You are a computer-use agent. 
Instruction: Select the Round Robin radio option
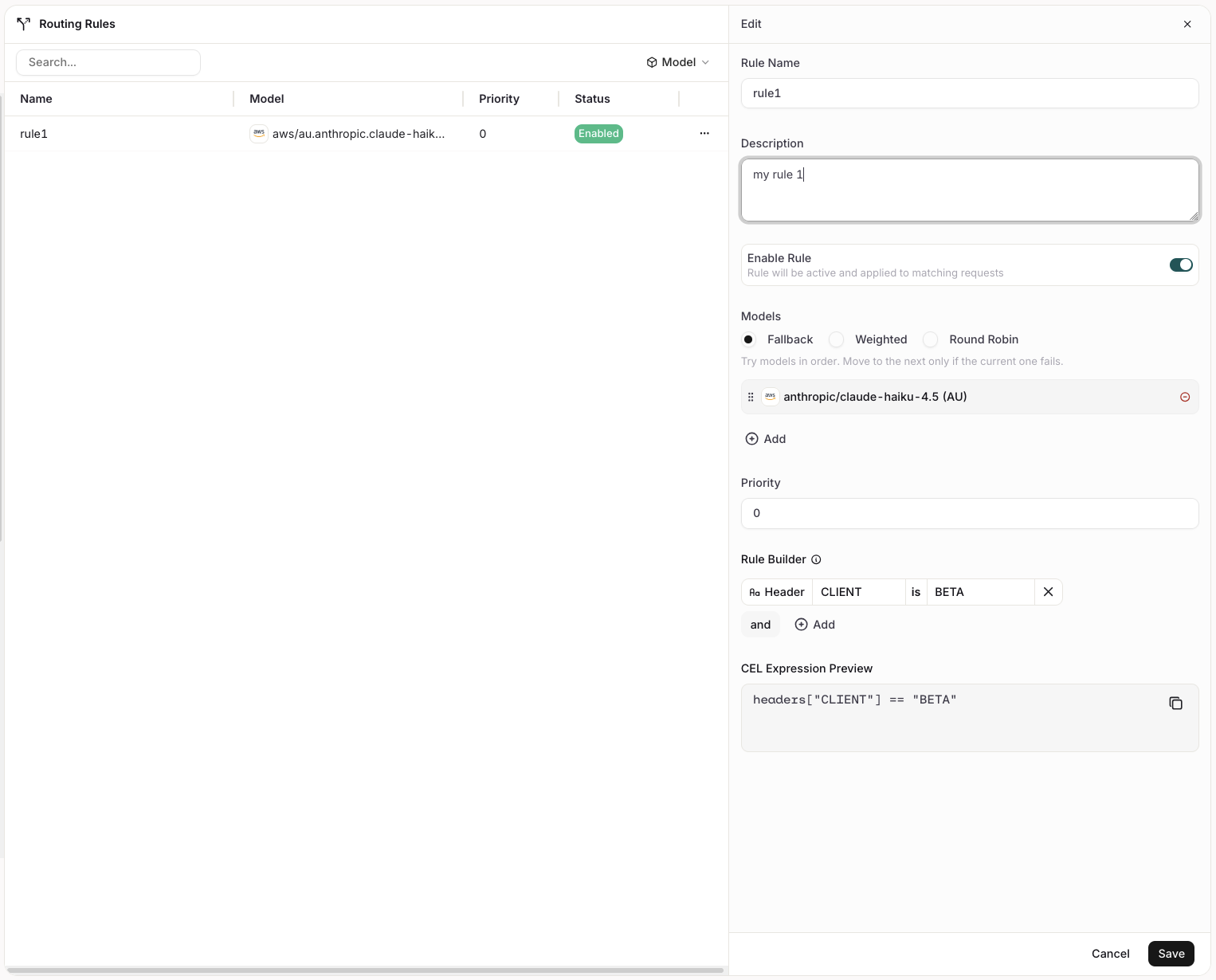(930, 339)
